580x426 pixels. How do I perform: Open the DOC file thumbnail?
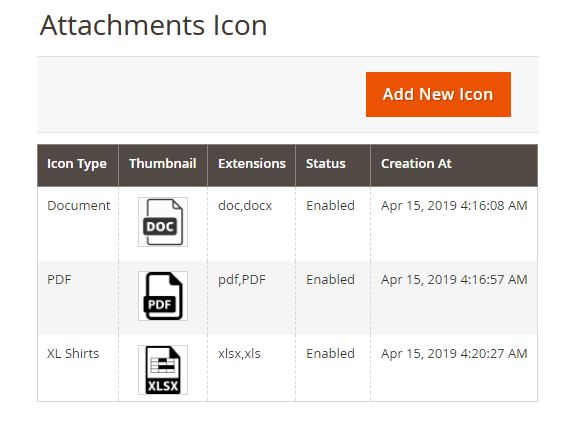tap(163, 222)
